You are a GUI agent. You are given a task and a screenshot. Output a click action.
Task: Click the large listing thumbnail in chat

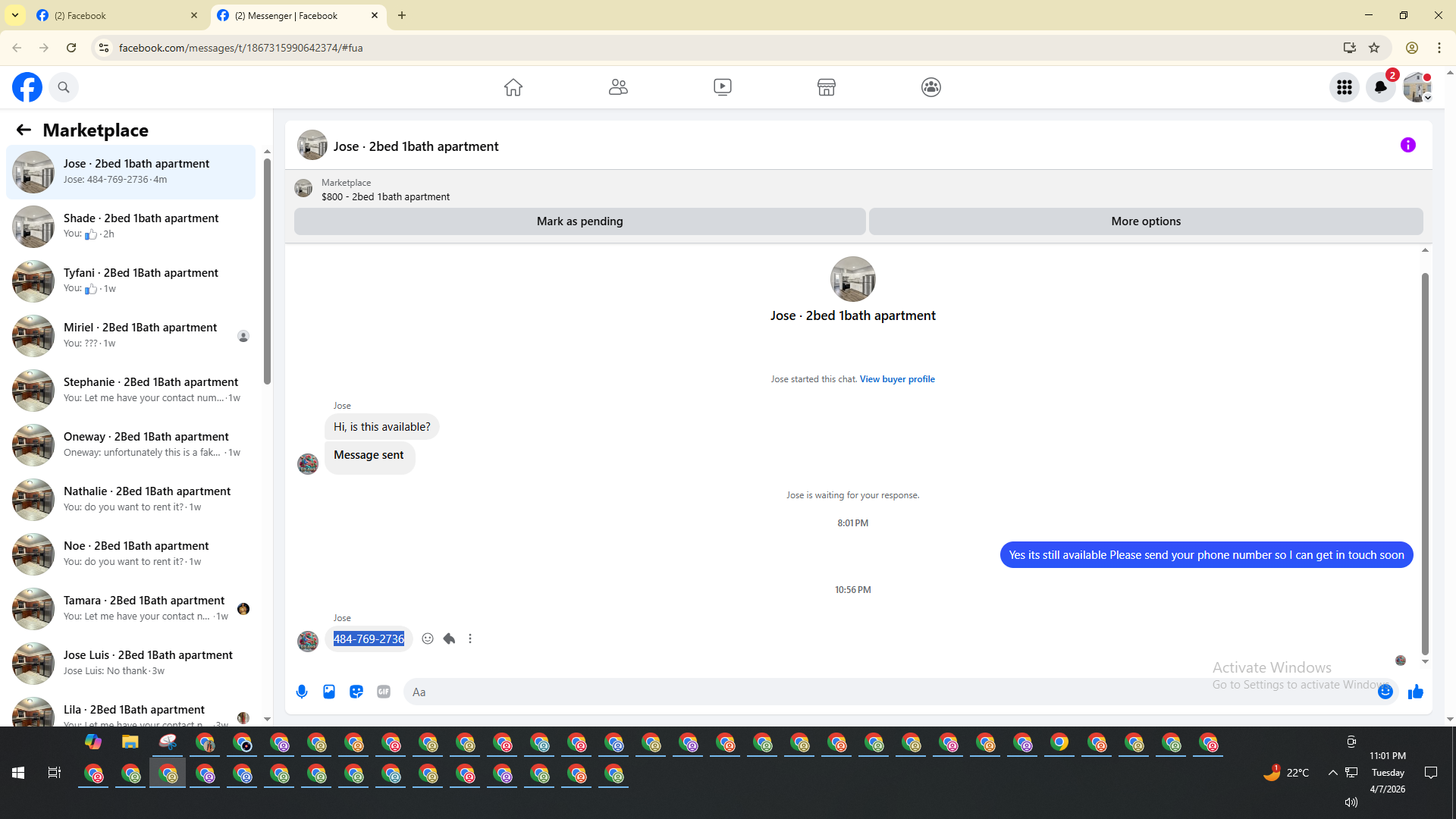[853, 279]
